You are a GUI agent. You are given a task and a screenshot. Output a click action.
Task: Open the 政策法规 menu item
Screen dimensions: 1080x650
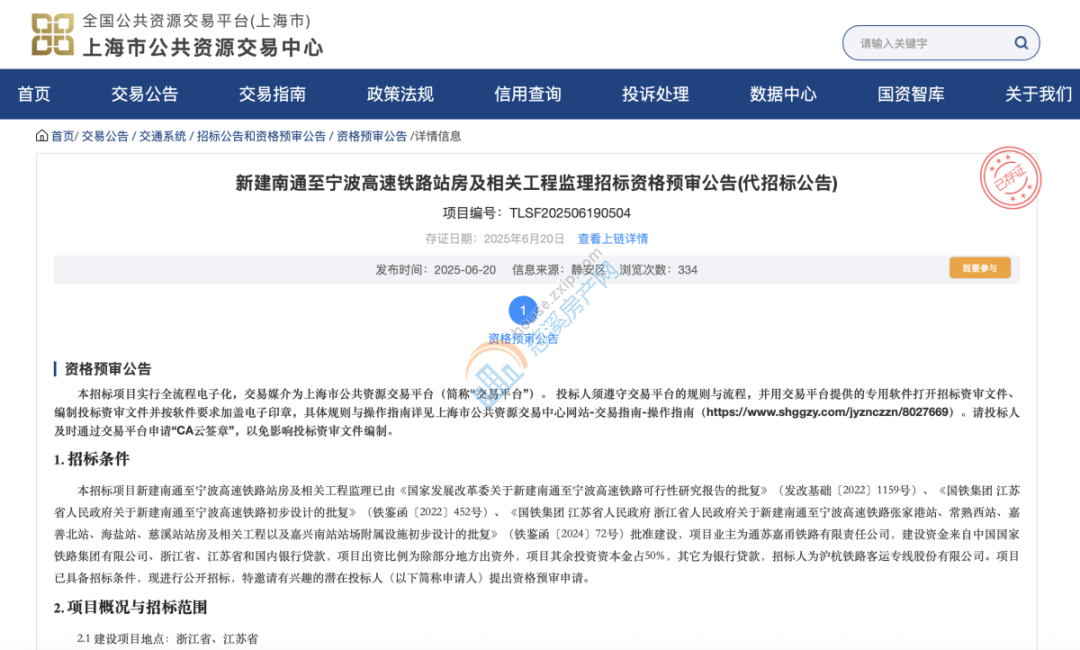(x=400, y=94)
